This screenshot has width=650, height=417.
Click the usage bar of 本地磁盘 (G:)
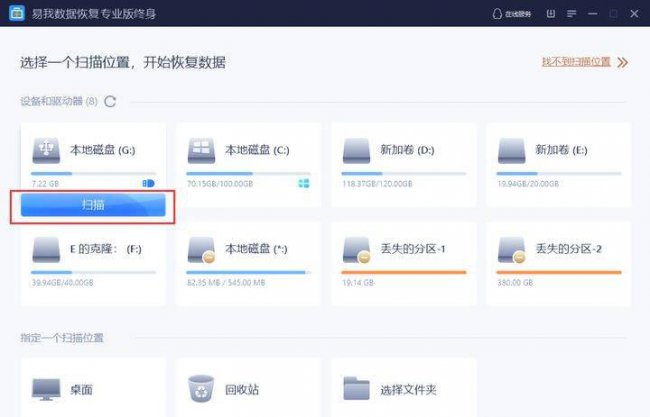tap(93, 174)
